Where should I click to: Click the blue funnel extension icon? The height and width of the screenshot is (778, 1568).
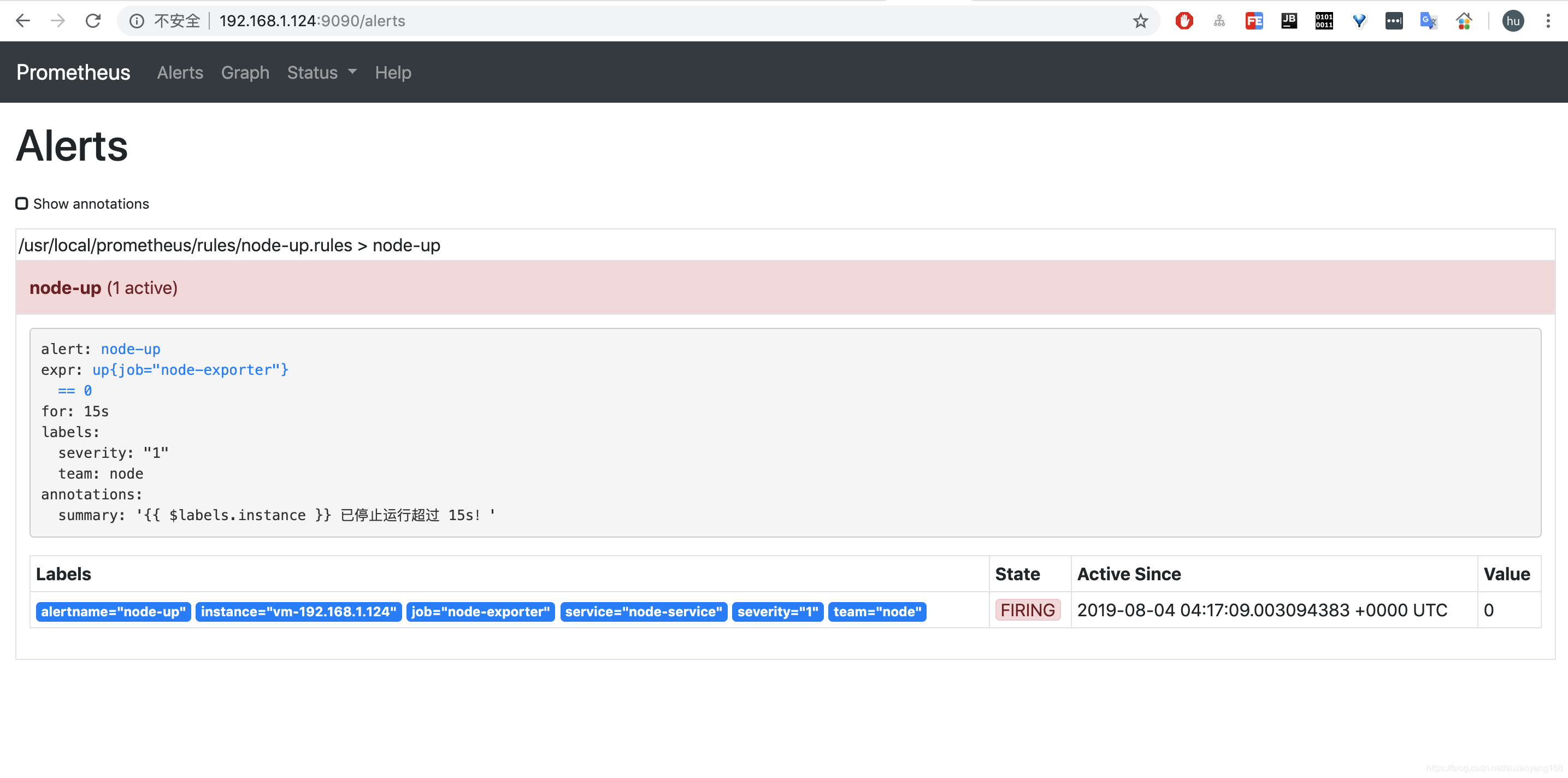point(1359,21)
